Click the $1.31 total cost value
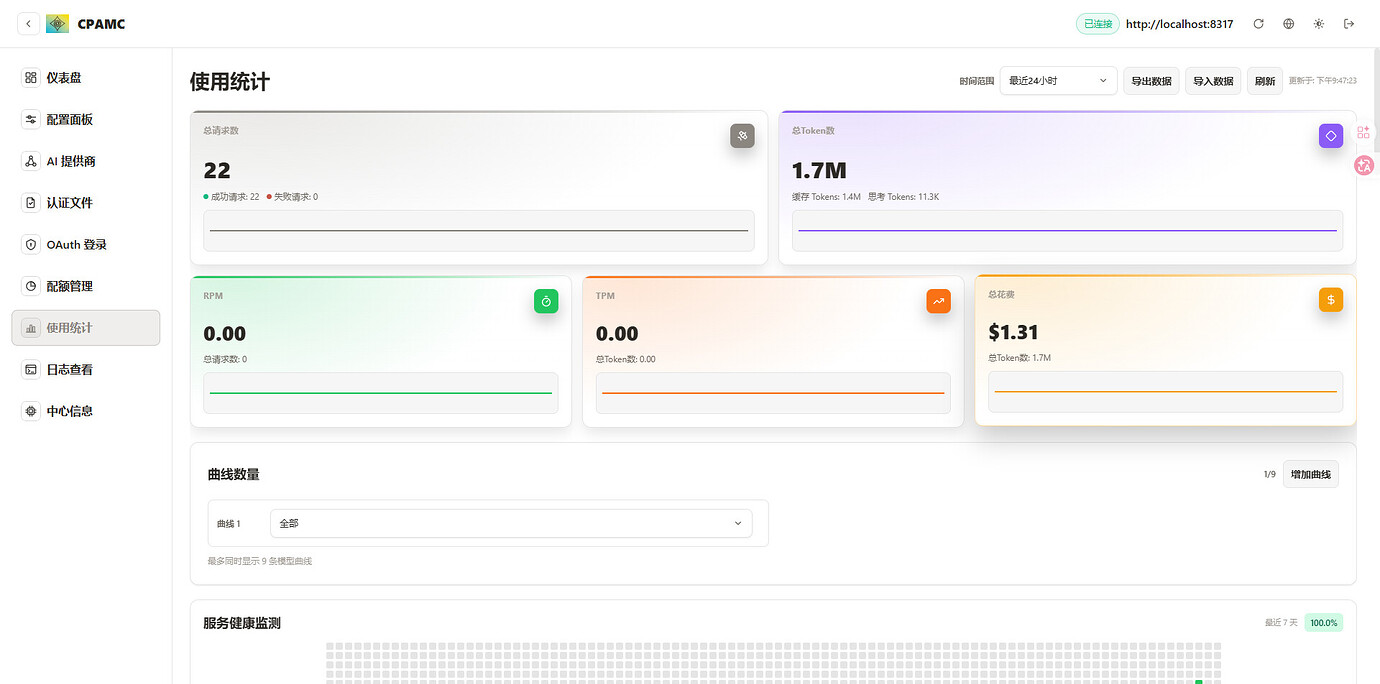Viewport: 1380px width, 684px height. click(x=1013, y=332)
